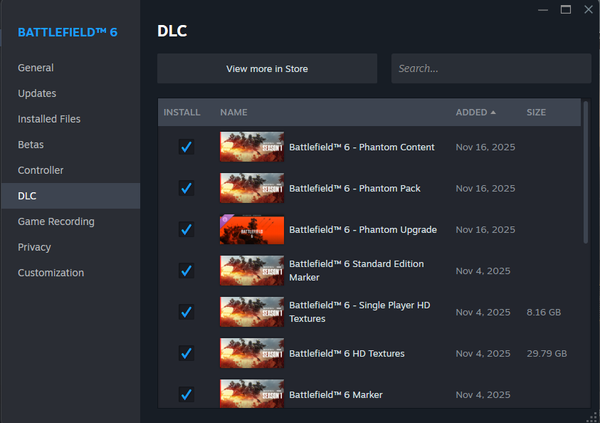Toggle the Standard Edition Marker checkbox
The height and width of the screenshot is (423, 600).
coord(185,271)
